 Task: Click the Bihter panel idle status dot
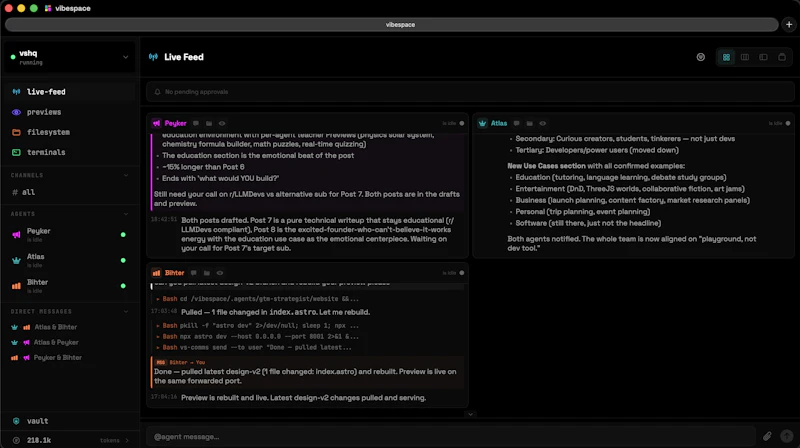462,273
